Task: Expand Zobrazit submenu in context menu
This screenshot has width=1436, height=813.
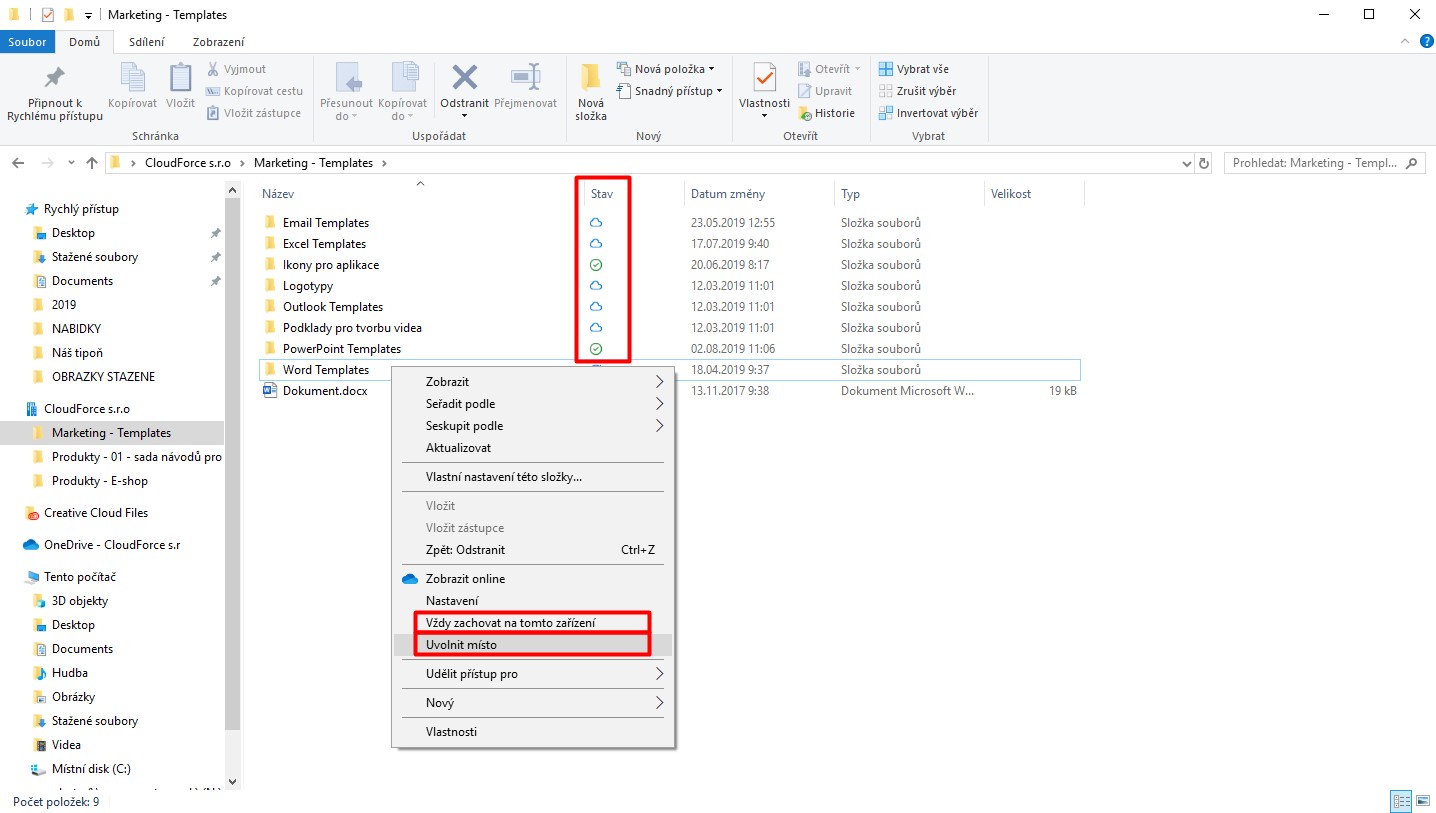Action: point(535,382)
